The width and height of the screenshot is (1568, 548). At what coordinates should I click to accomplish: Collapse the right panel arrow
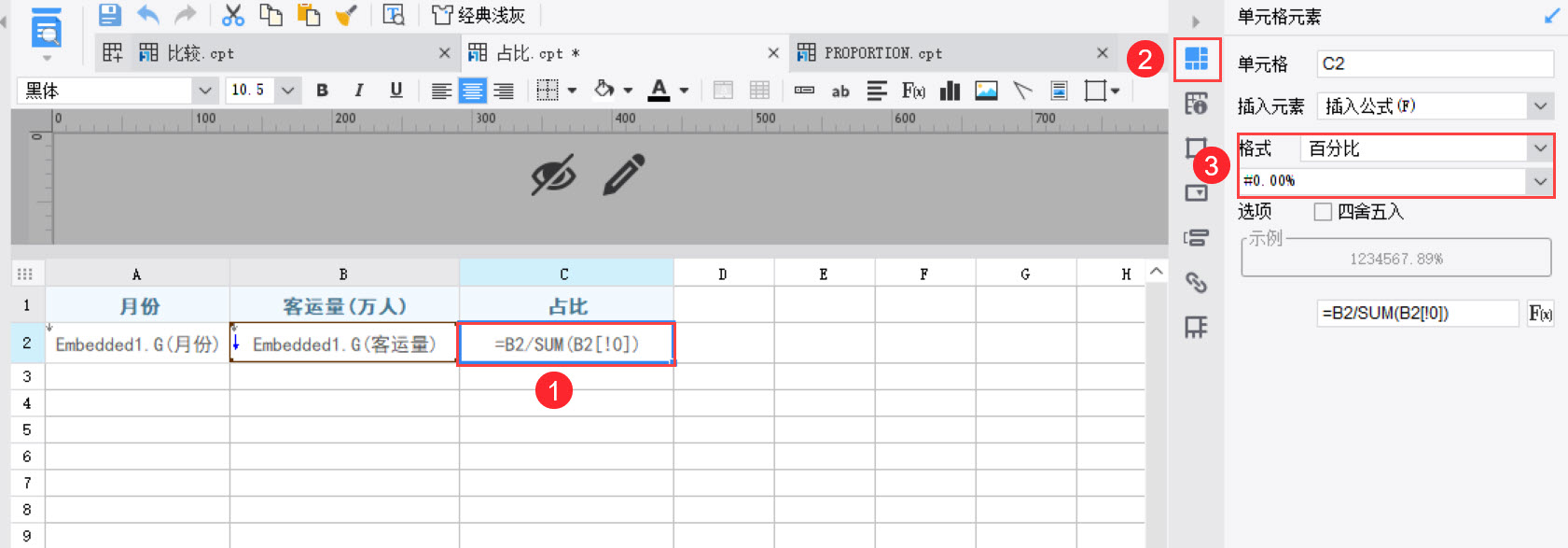(1196, 21)
